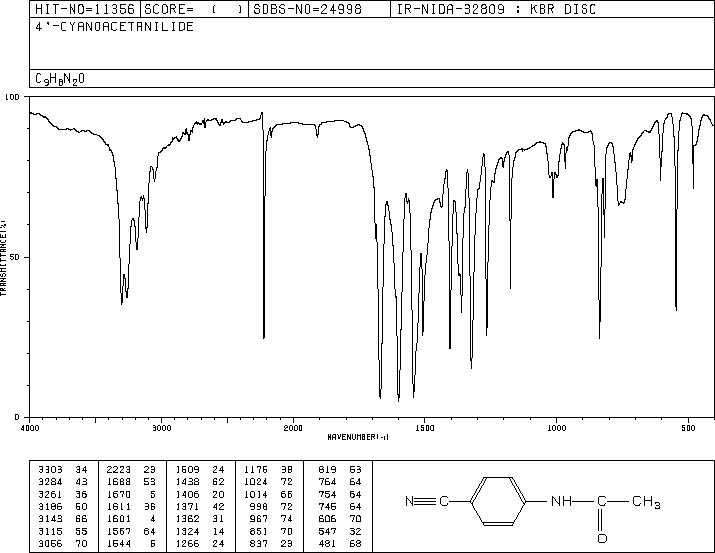The width and height of the screenshot is (715, 553).
Task: Select the formula C9H8N2O
Action: pyautogui.click(x=60, y=79)
